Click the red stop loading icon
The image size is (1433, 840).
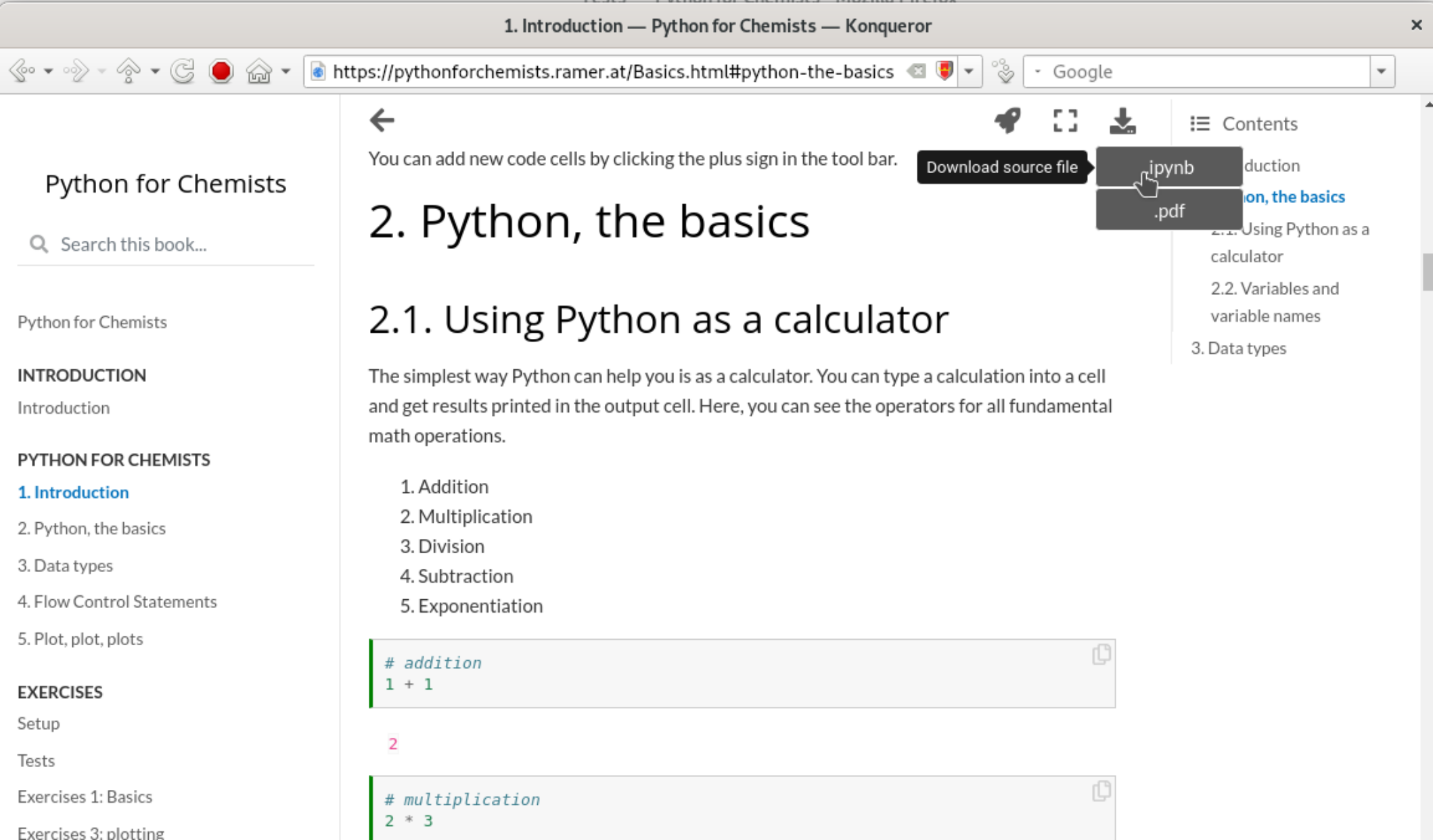pyautogui.click(x=221, y=71)
